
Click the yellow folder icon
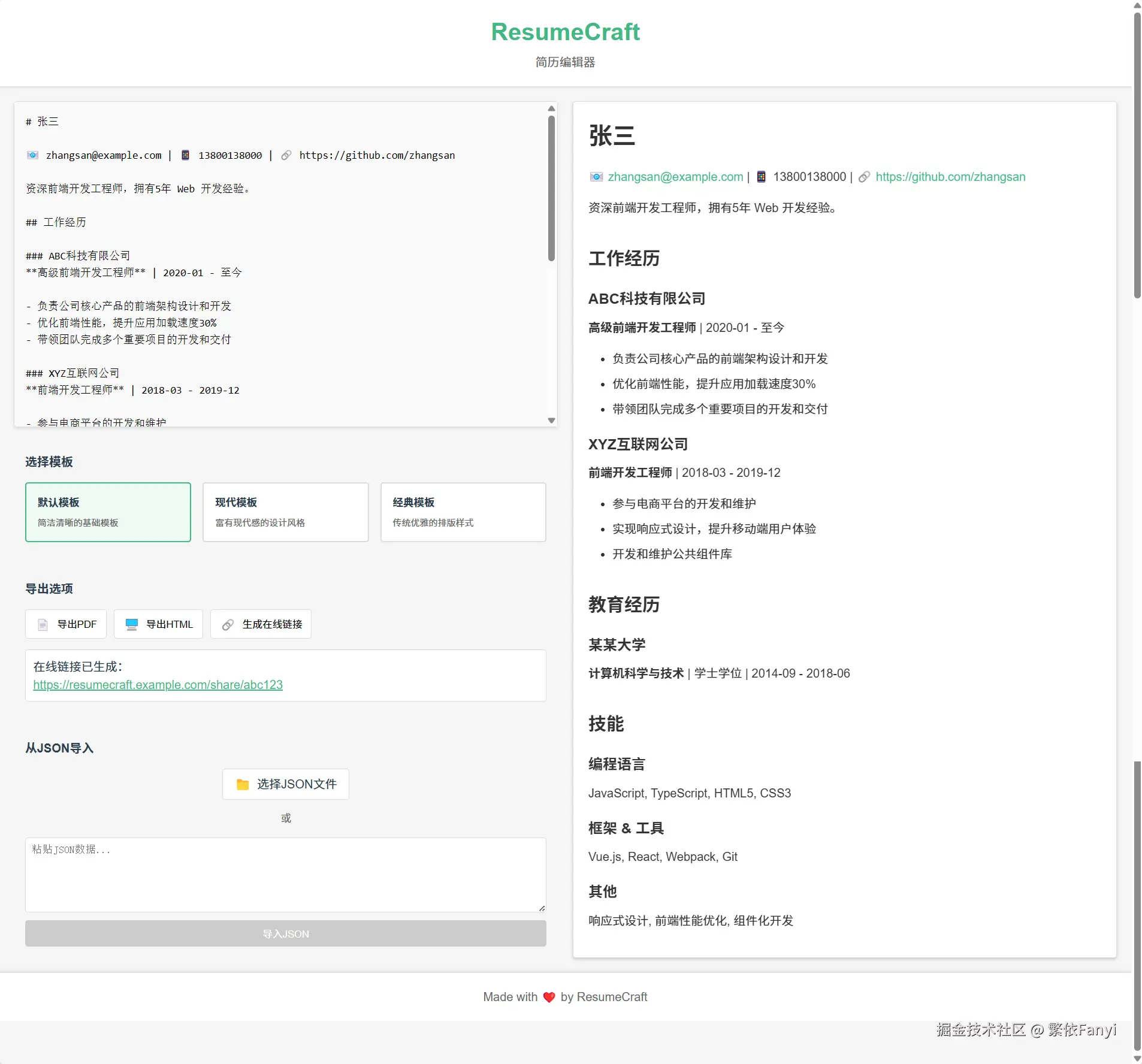coord(243,785)
